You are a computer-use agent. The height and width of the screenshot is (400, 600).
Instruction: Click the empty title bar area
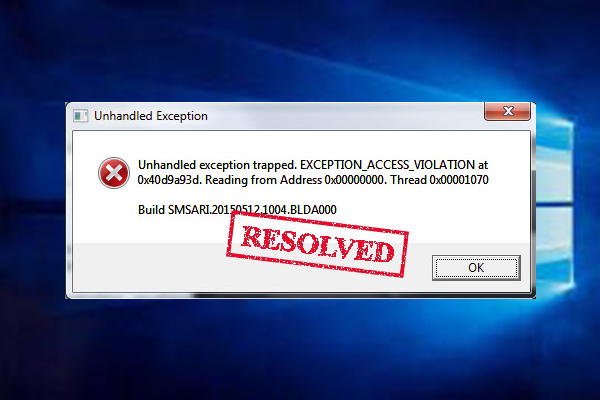(x=344, y=116)
